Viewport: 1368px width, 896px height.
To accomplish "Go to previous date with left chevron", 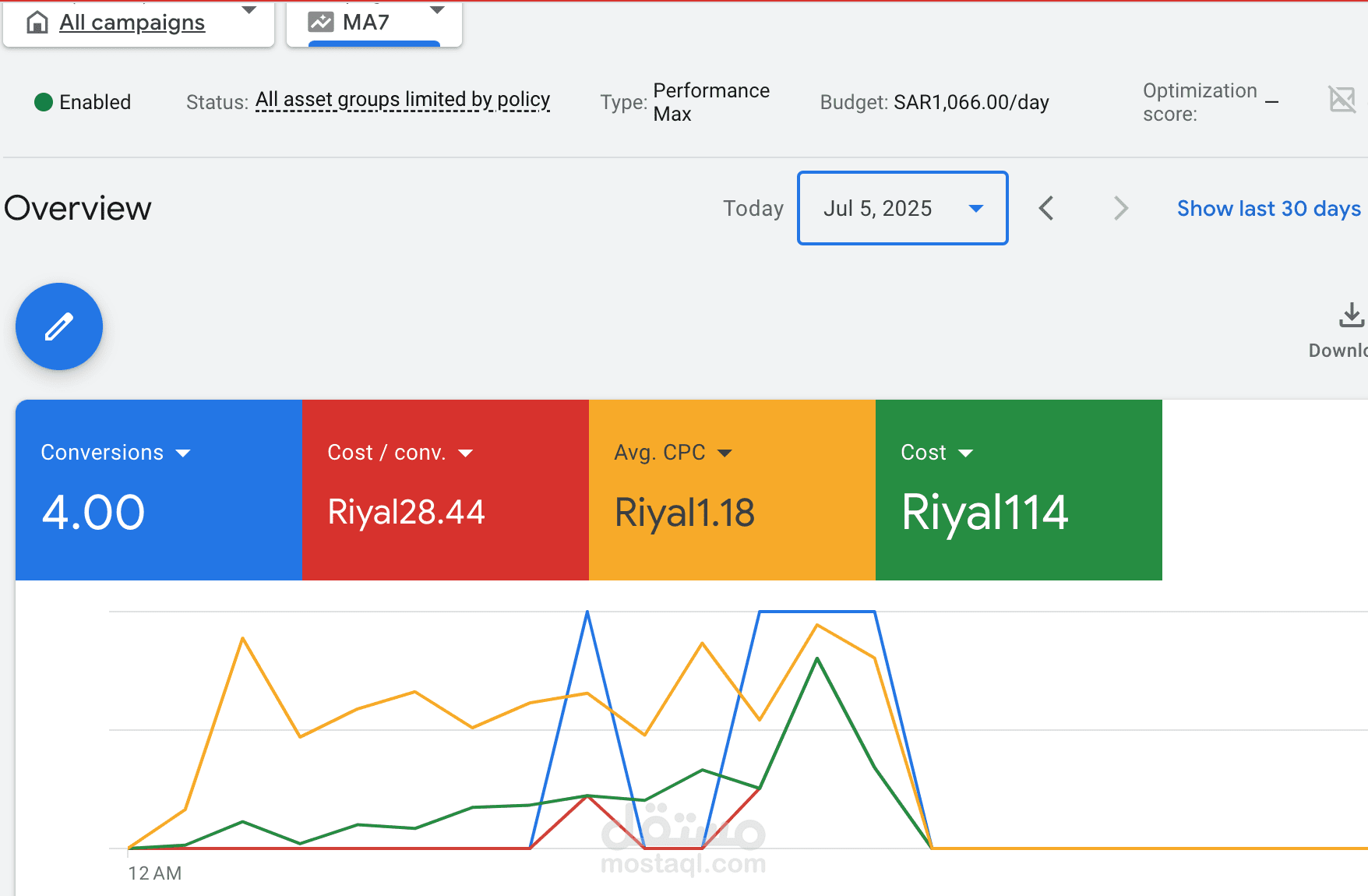I will click(x=1046, y=208).
